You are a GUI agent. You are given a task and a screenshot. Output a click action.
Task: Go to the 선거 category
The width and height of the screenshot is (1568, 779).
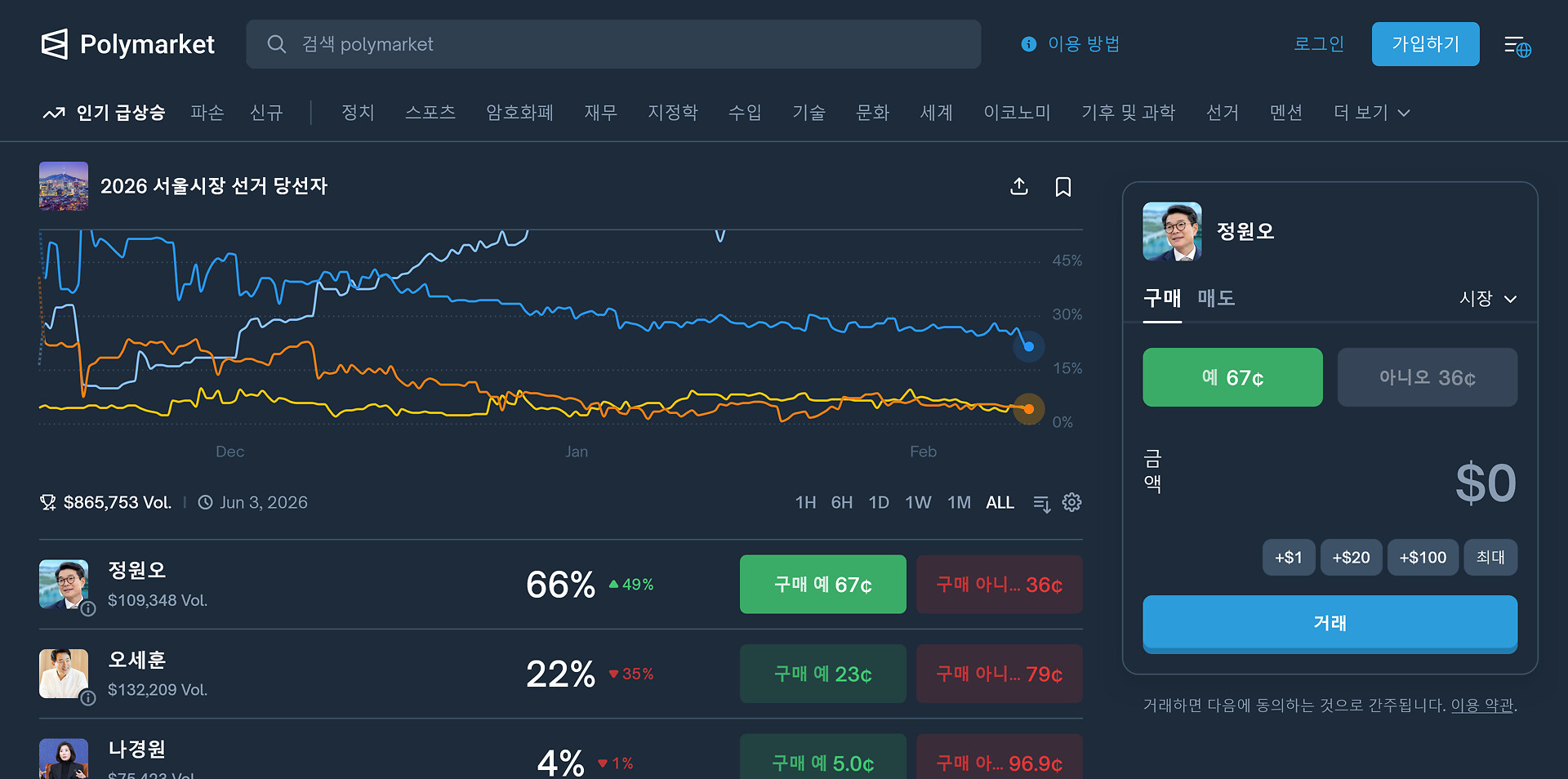pos(1223,113)
